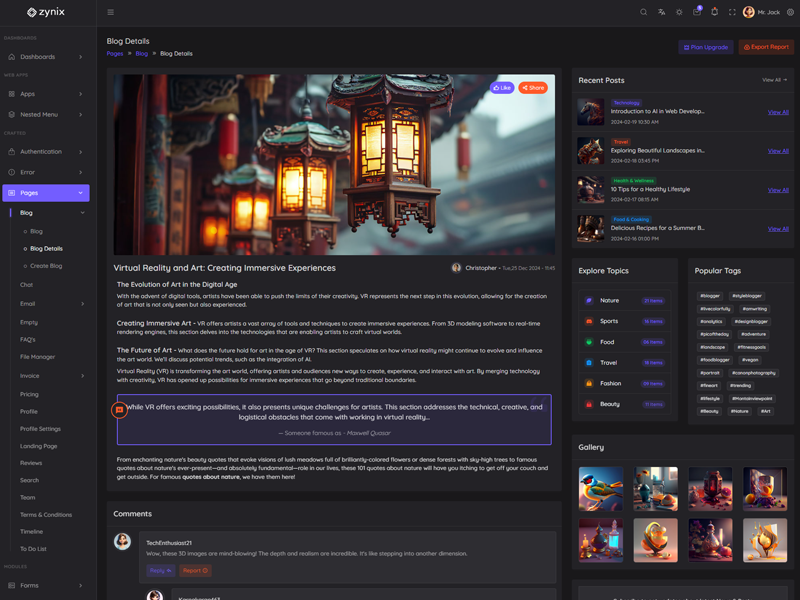The image size is (800, 600).
Task: Open the notifications bell icon
Action: point(714,12)
